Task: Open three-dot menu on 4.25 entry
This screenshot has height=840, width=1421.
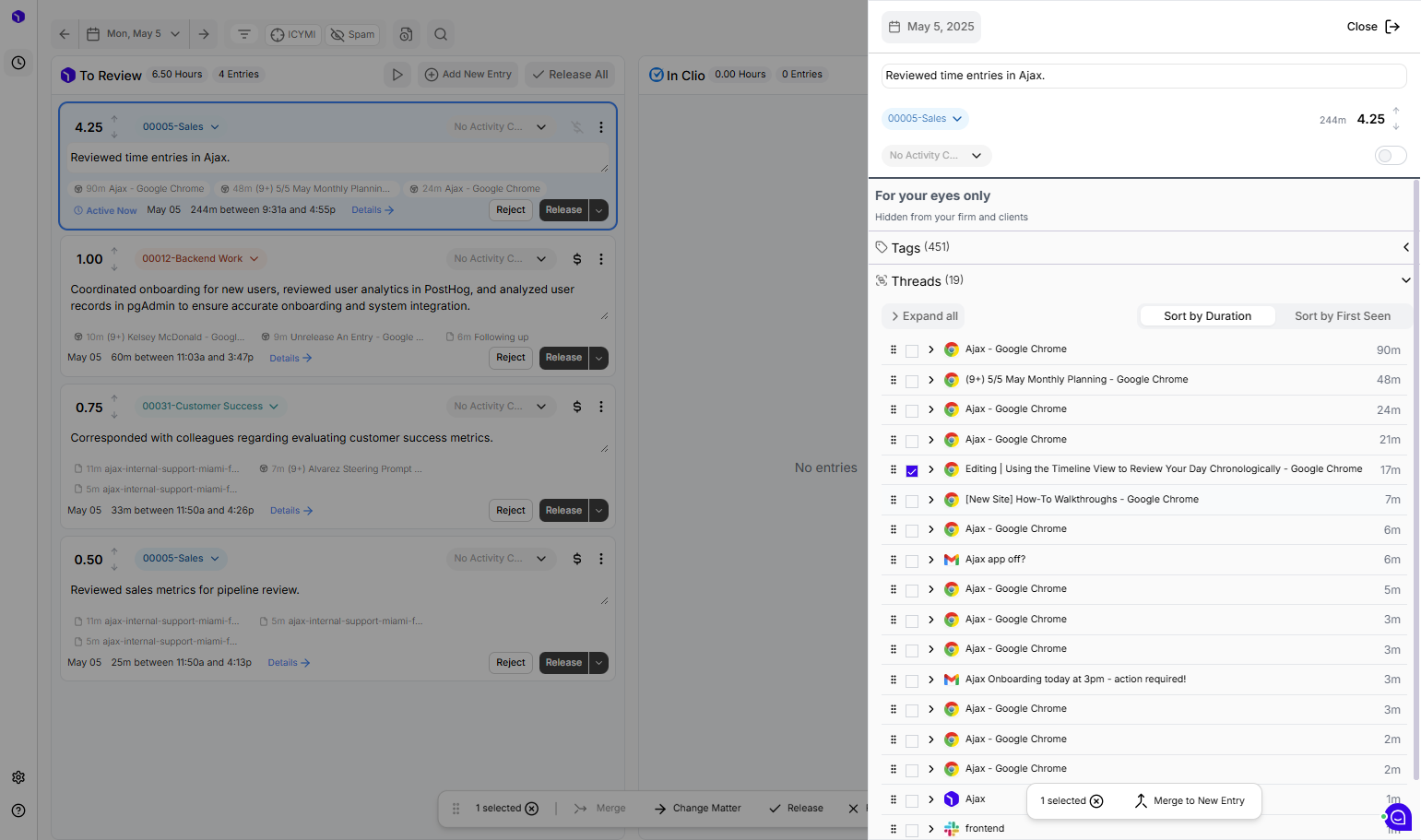Action: click(601, 127)
